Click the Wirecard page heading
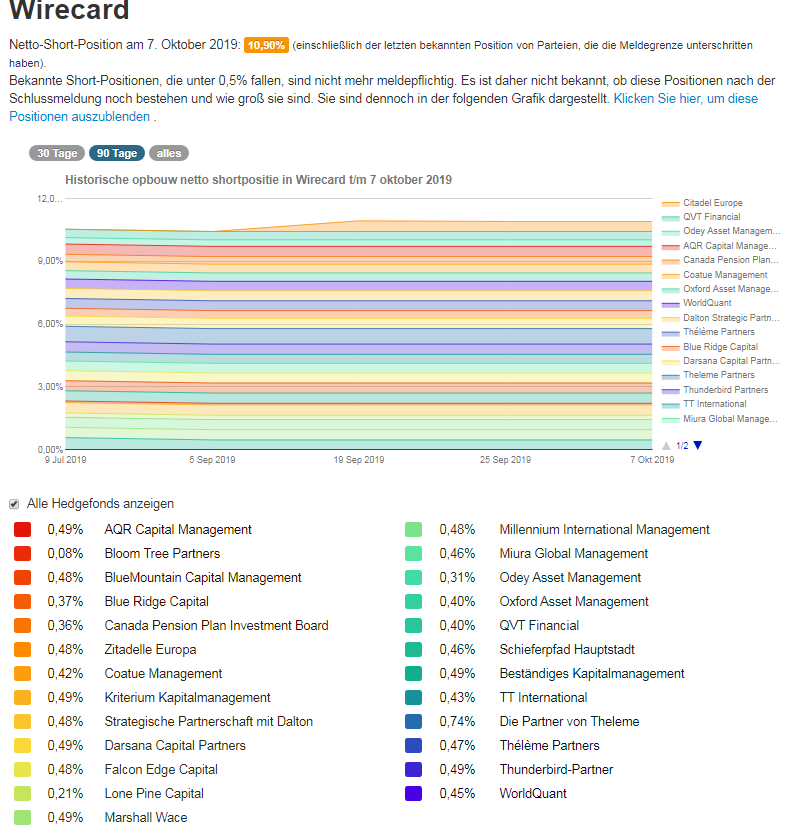The height and width of the screenshot is (830, 788). pos(69,10)
